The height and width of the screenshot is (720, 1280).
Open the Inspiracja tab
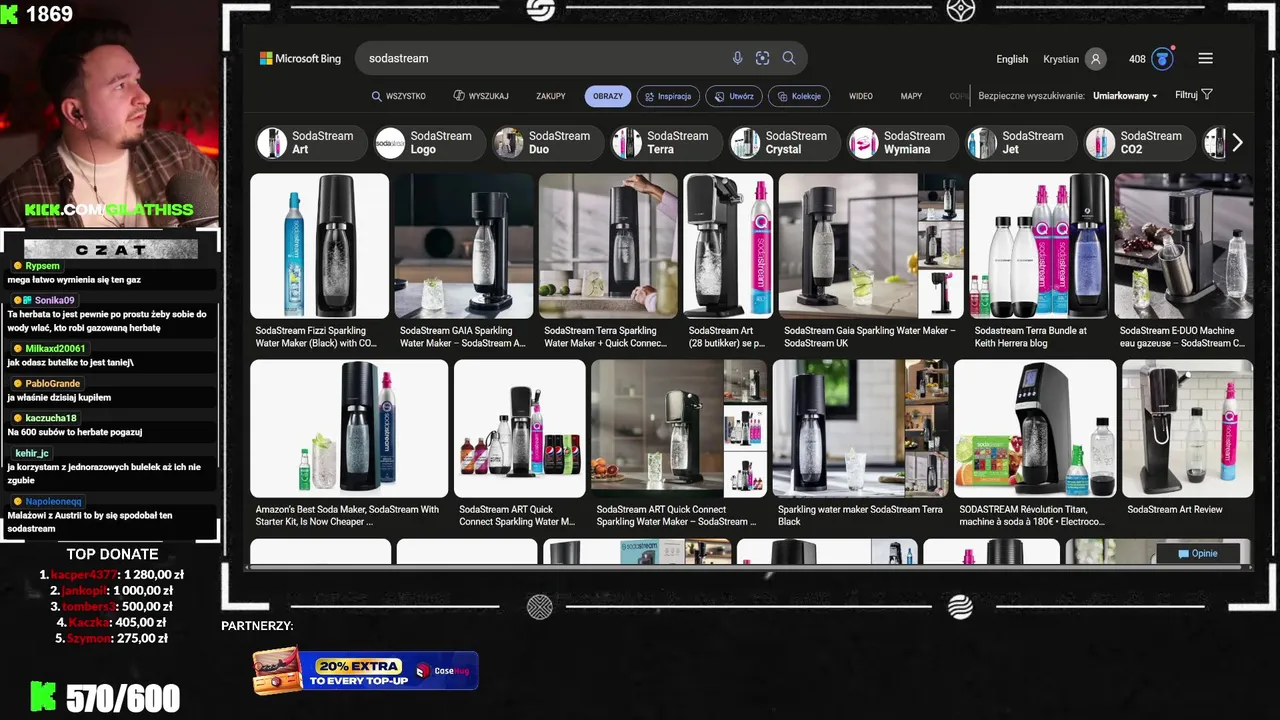click(x=668, y=96)
